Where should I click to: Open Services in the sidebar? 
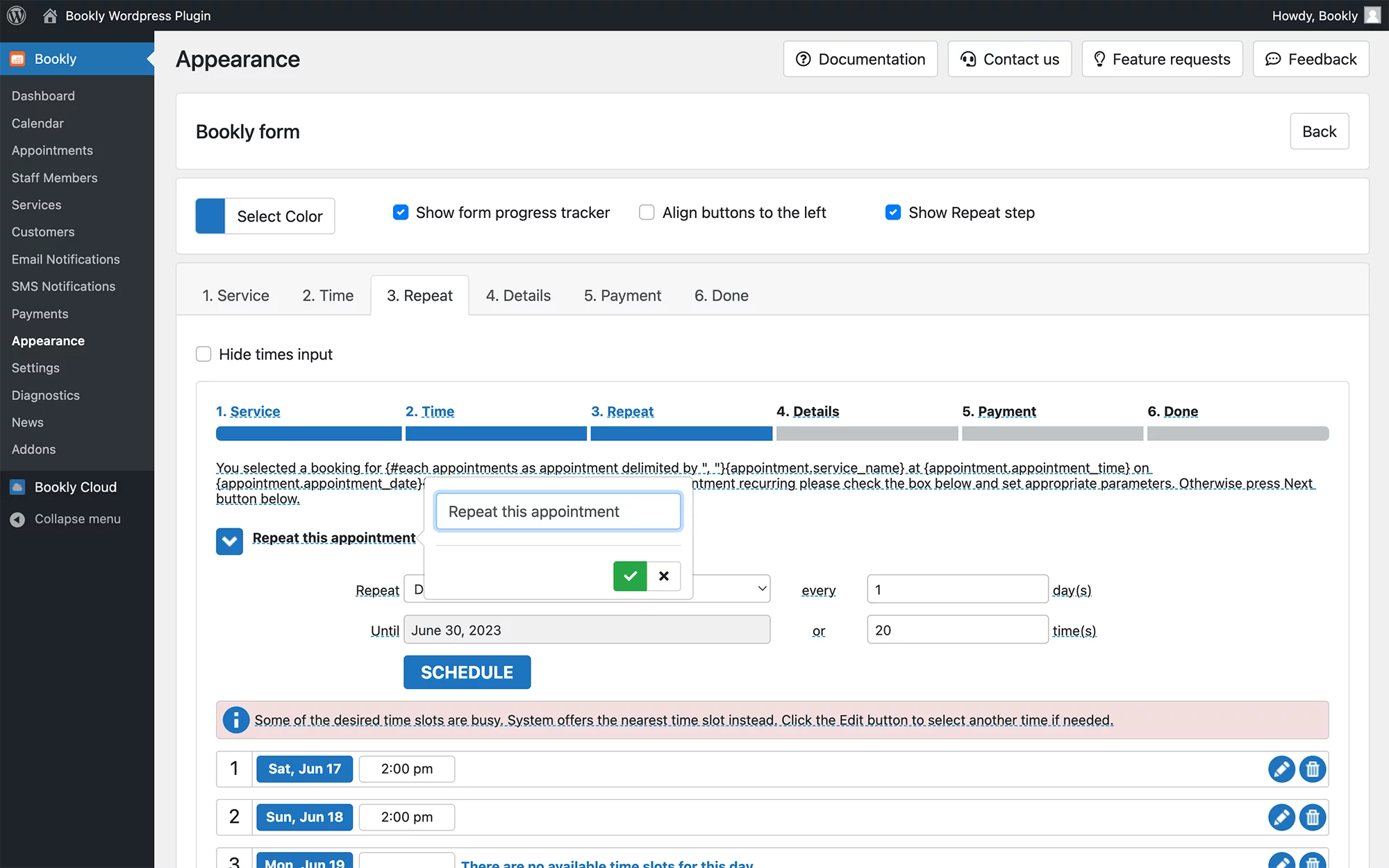click(x=36, y=205)
